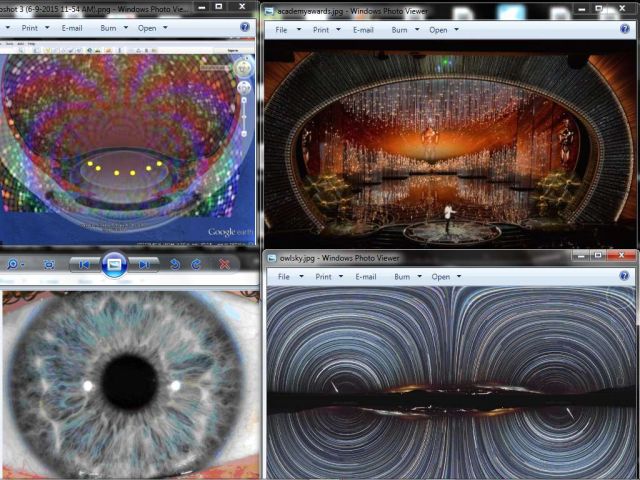Click the actual size / fit to window icon
The height and width of the screenshot is (480, 640).
point(49,265)
